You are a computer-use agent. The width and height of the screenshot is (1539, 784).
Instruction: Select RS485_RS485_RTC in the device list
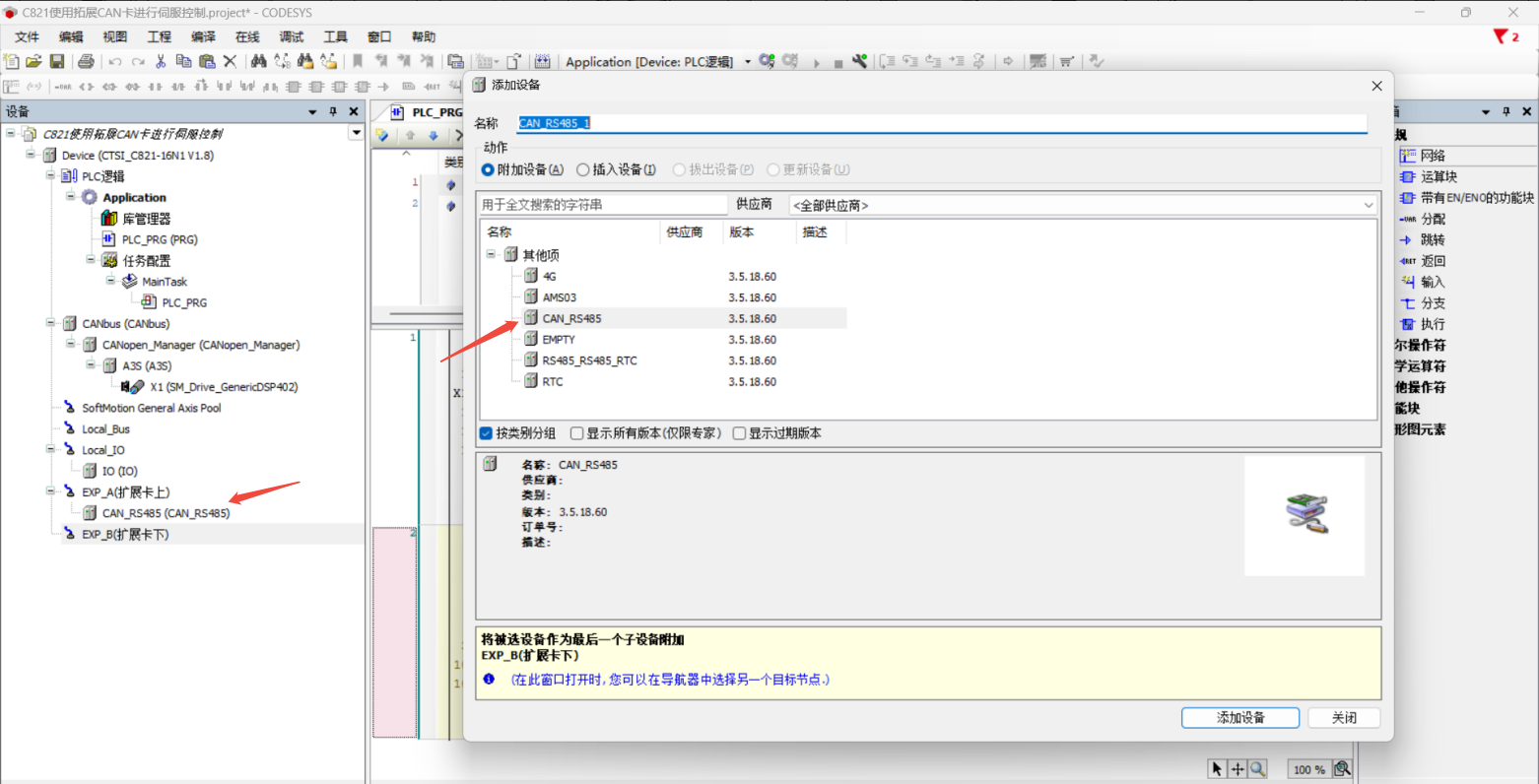pyautogui.click(x=589, y=360)
